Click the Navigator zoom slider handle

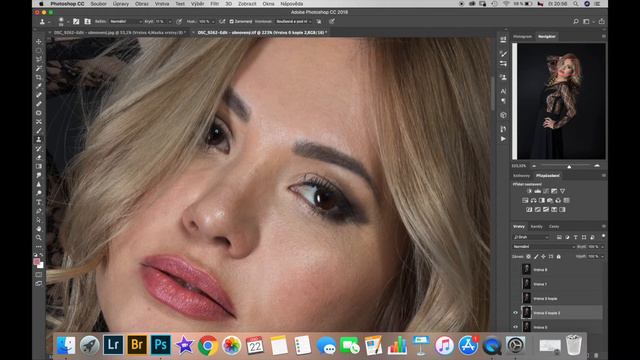[x=569, y=167]
